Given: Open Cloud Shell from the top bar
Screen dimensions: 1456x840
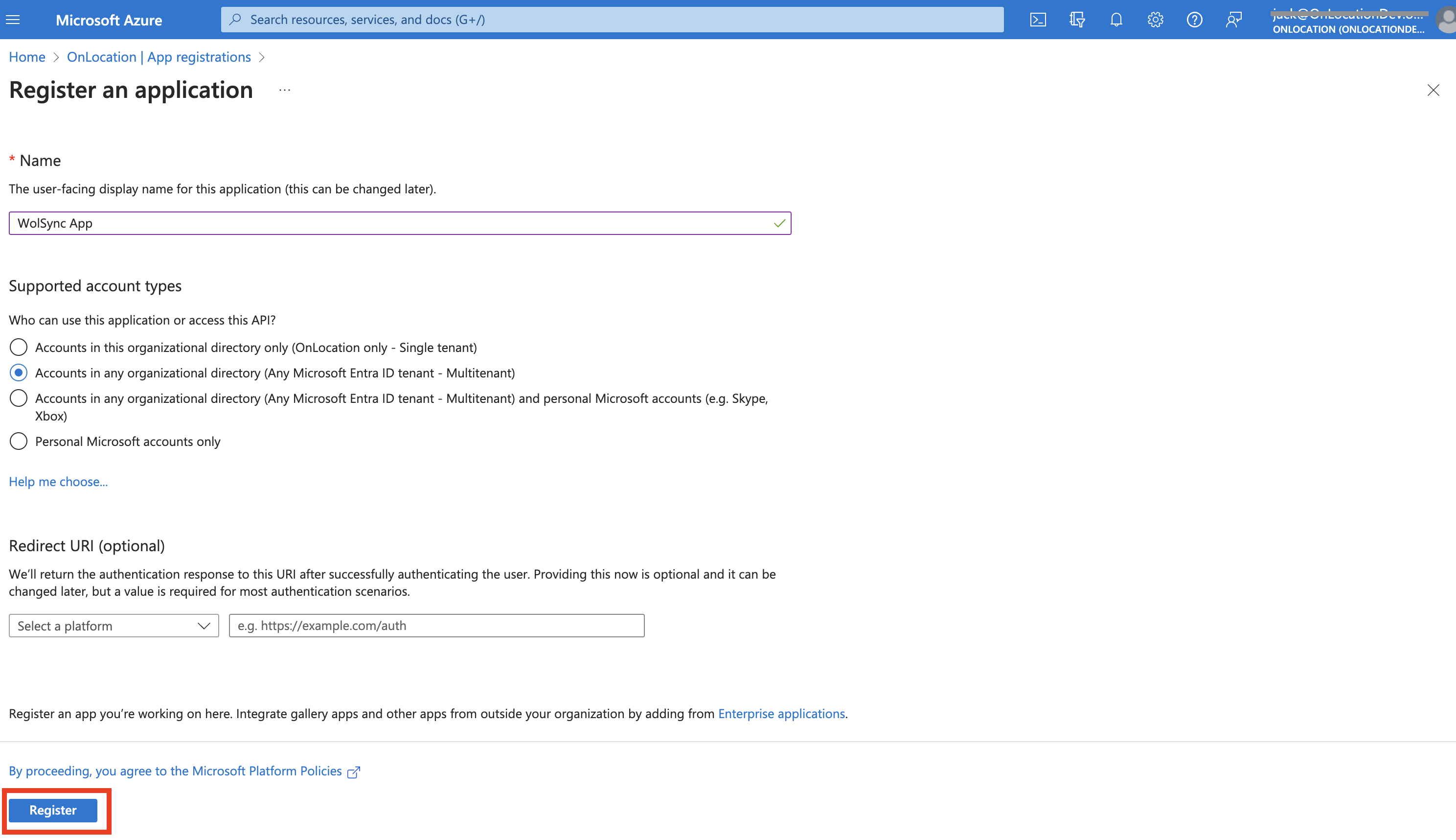Looking at the screenshot, I should pyautogui.click(x=1038, y=20).
